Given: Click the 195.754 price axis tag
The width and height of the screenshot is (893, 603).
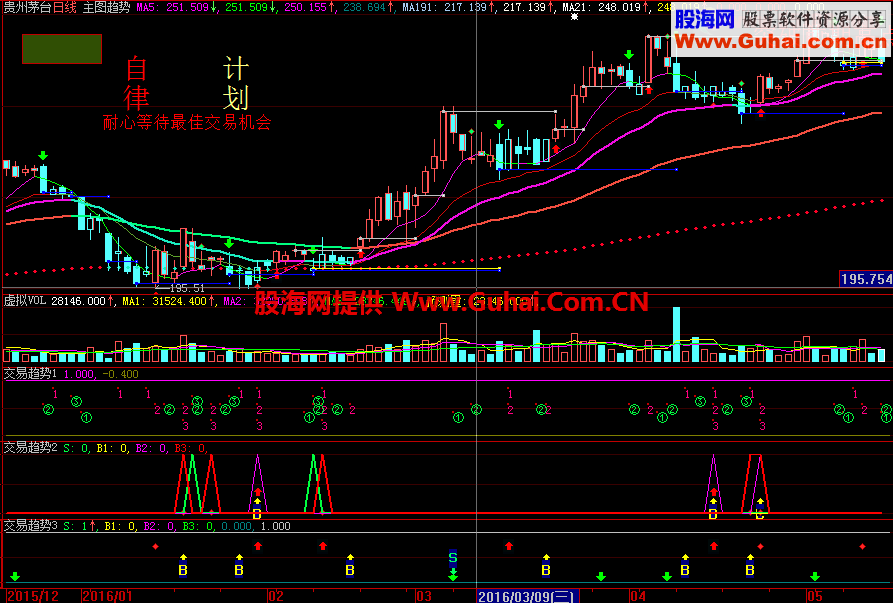Looking at the screenshot, I should (866, 279).
